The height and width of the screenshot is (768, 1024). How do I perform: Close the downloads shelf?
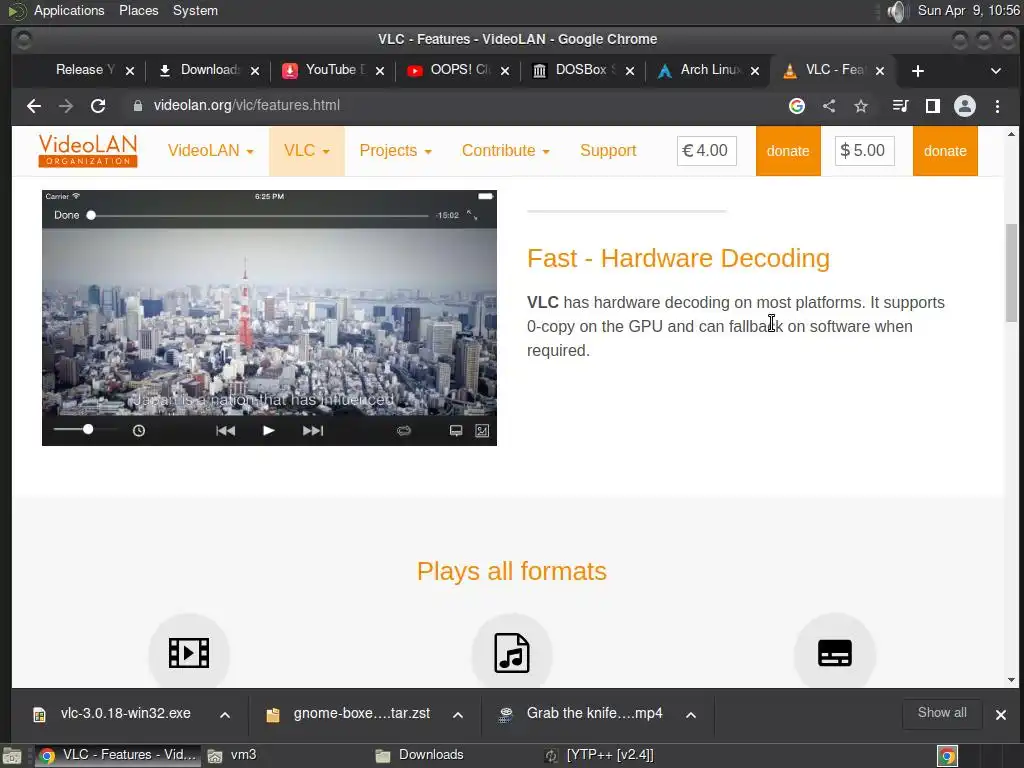point(1000,714)
